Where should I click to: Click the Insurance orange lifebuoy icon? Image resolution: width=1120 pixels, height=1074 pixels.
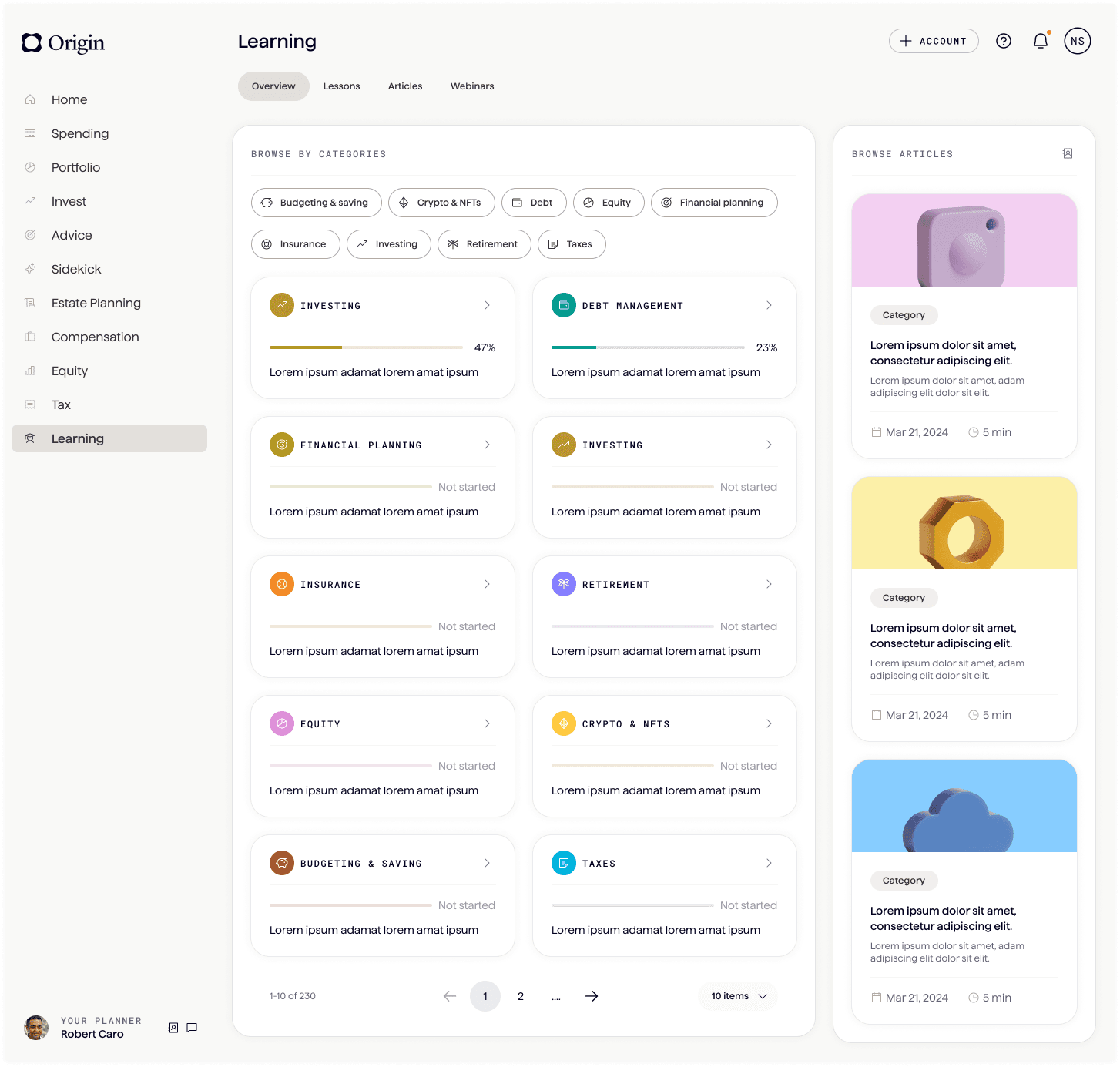[282, 584]
